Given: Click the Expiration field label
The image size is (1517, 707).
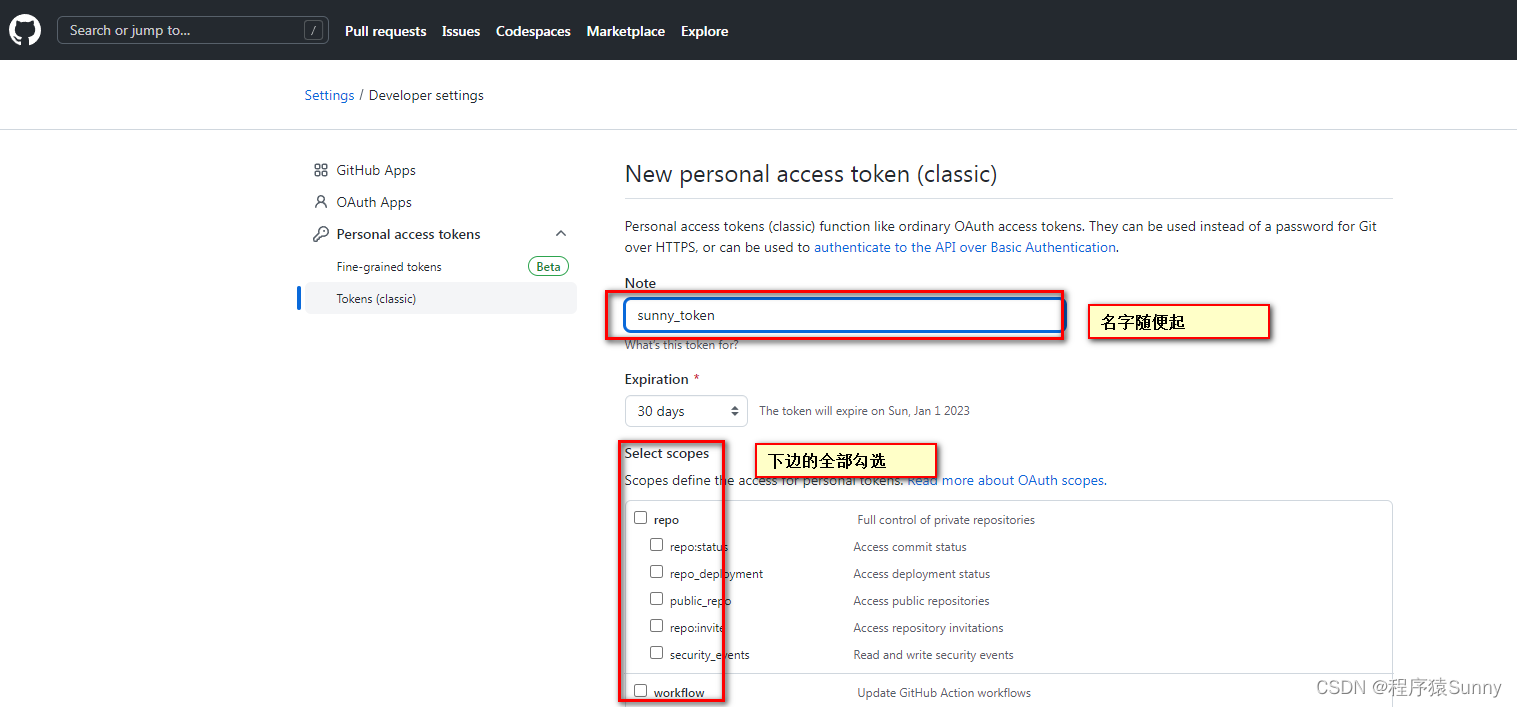Looking at the screenshot, I should pyautogui.click(x=656, y=379).
